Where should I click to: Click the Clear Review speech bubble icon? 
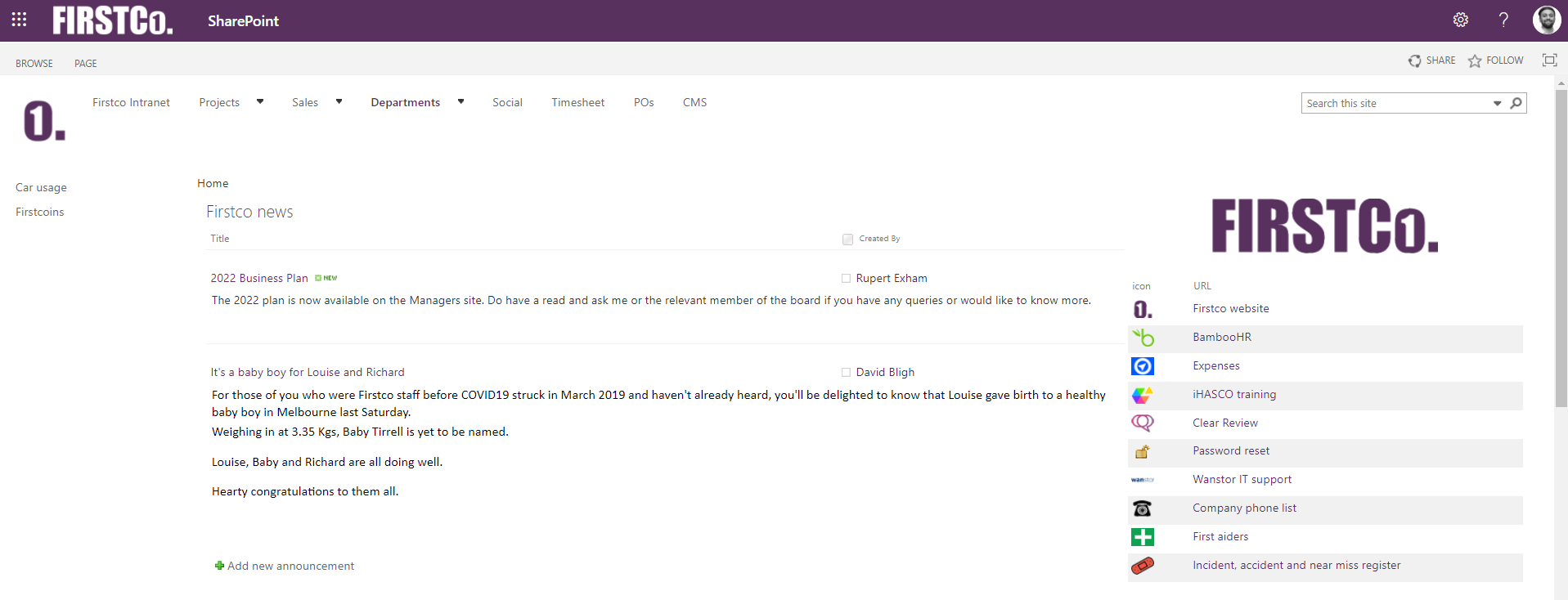1143,423
